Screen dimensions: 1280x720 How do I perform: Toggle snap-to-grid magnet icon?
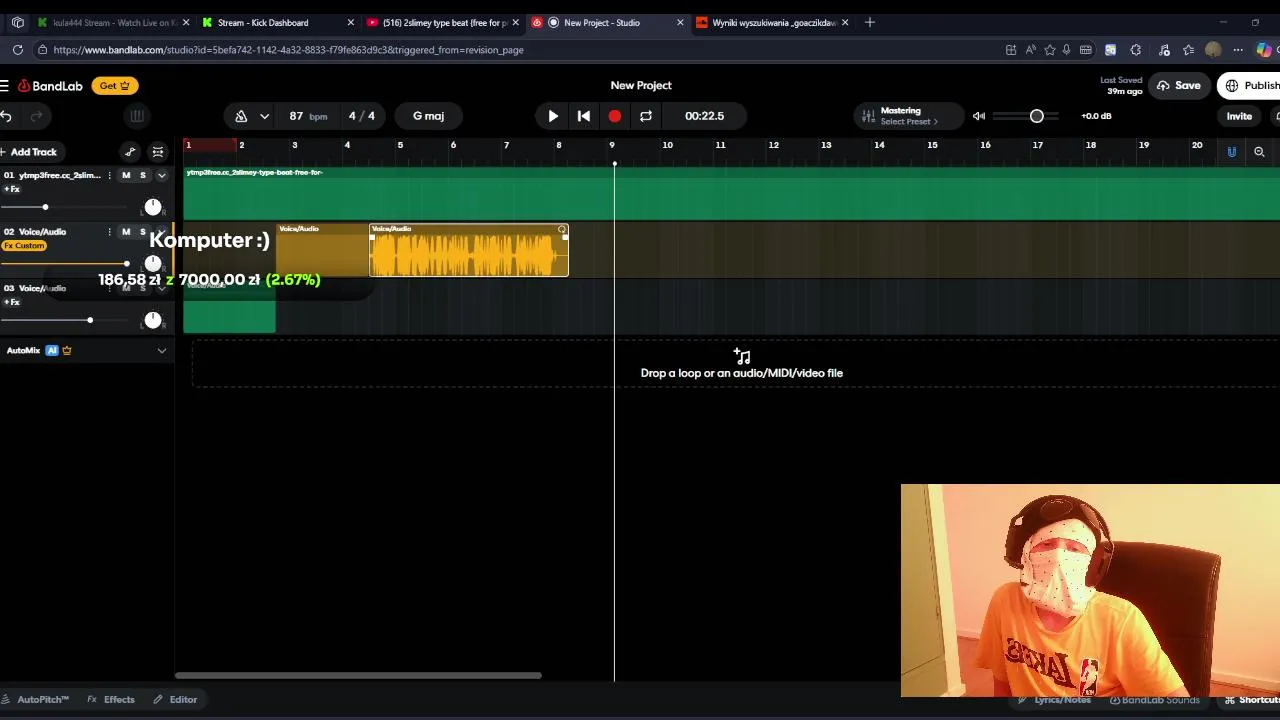point(1232,152)
